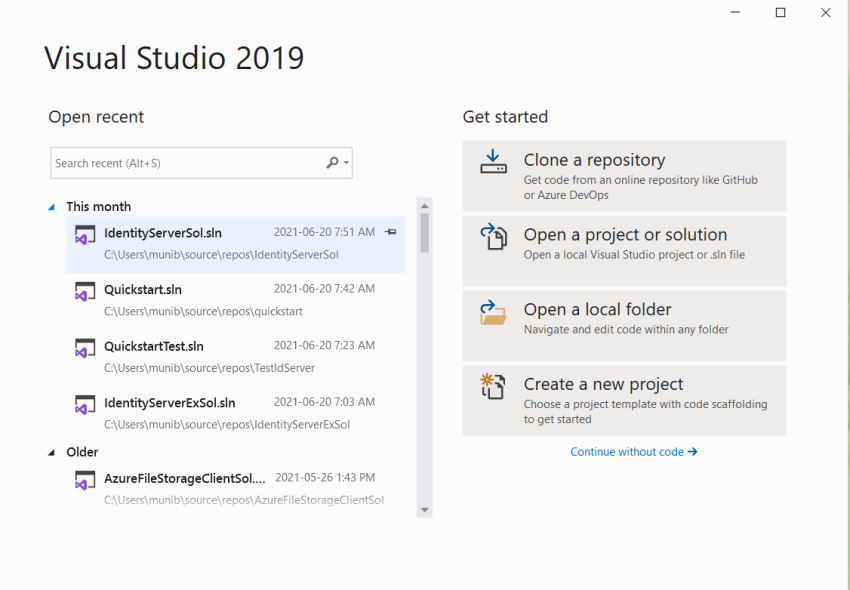
Task: Collapse the Older group
Action: point(50,452)
